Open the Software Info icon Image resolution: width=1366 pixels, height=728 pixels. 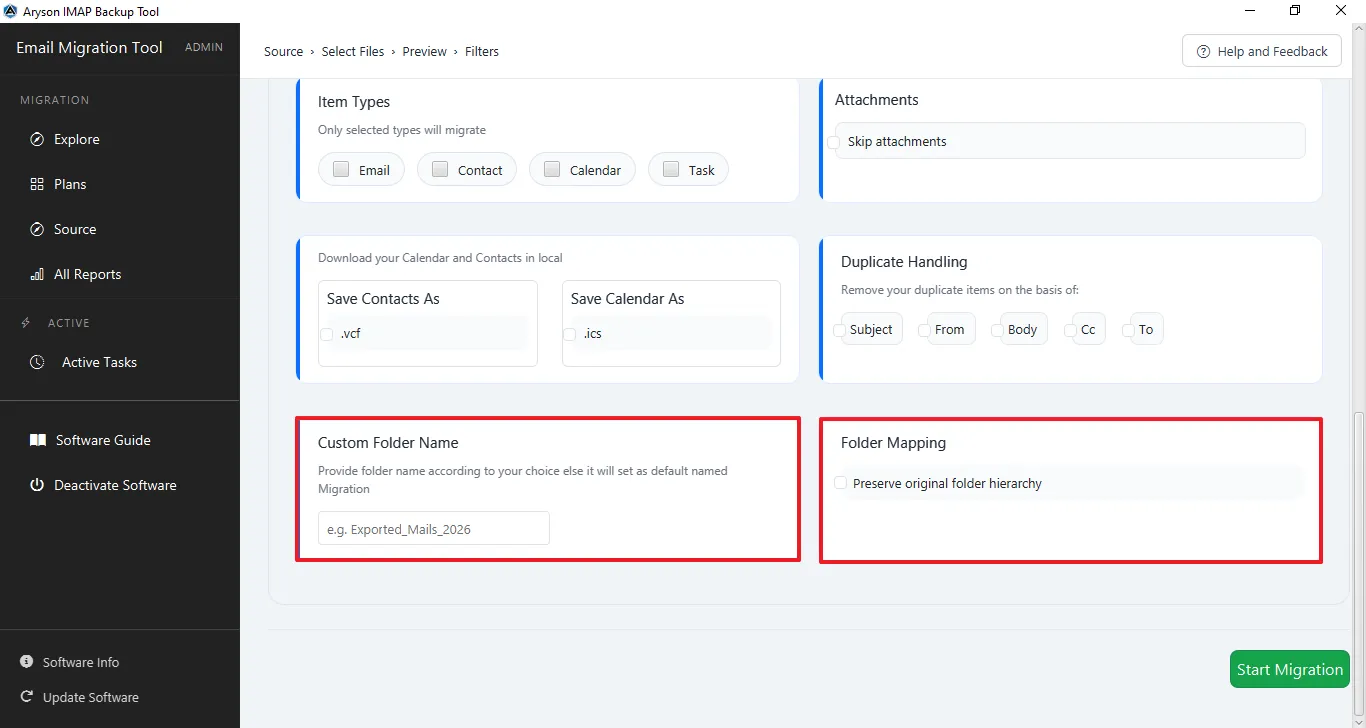[26, 662]
